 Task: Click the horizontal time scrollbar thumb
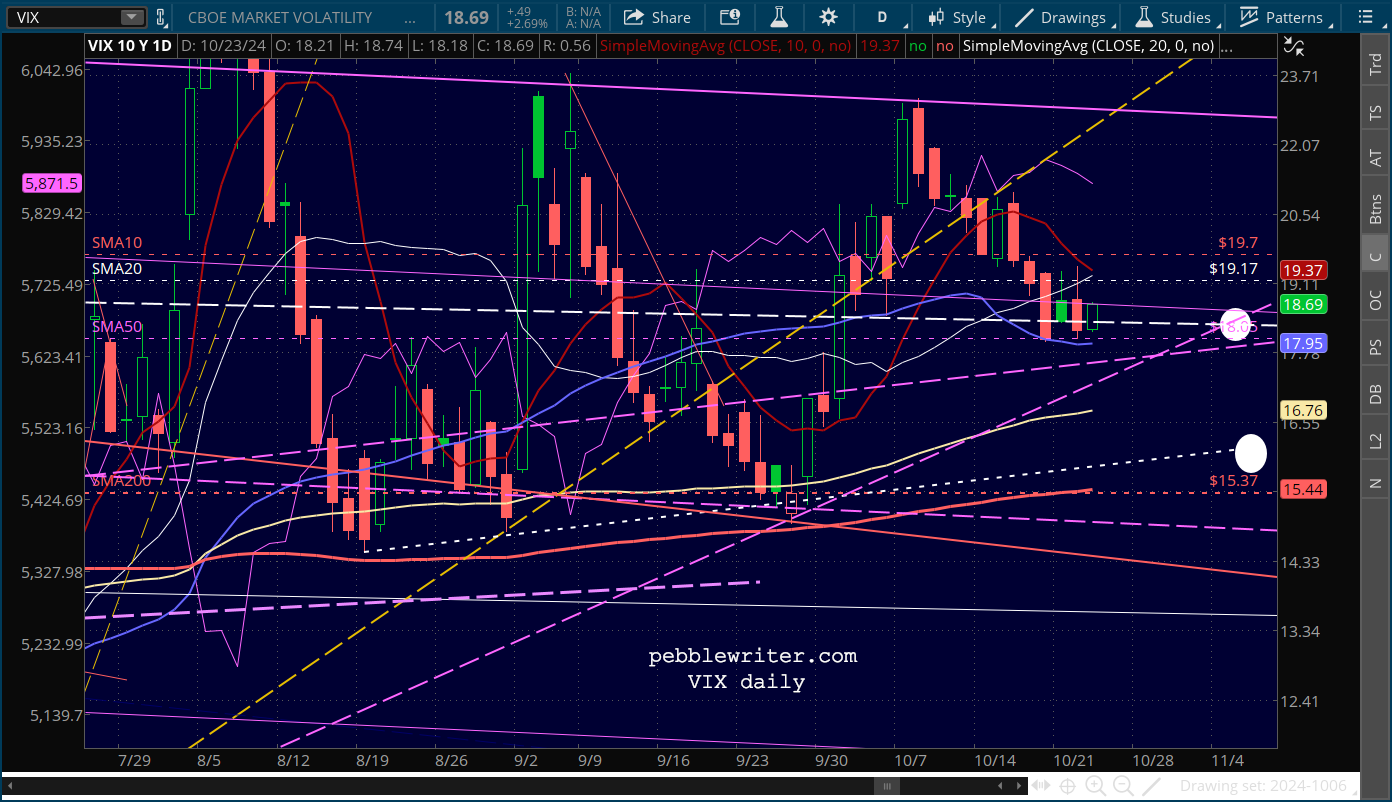[x=885, y=787]
